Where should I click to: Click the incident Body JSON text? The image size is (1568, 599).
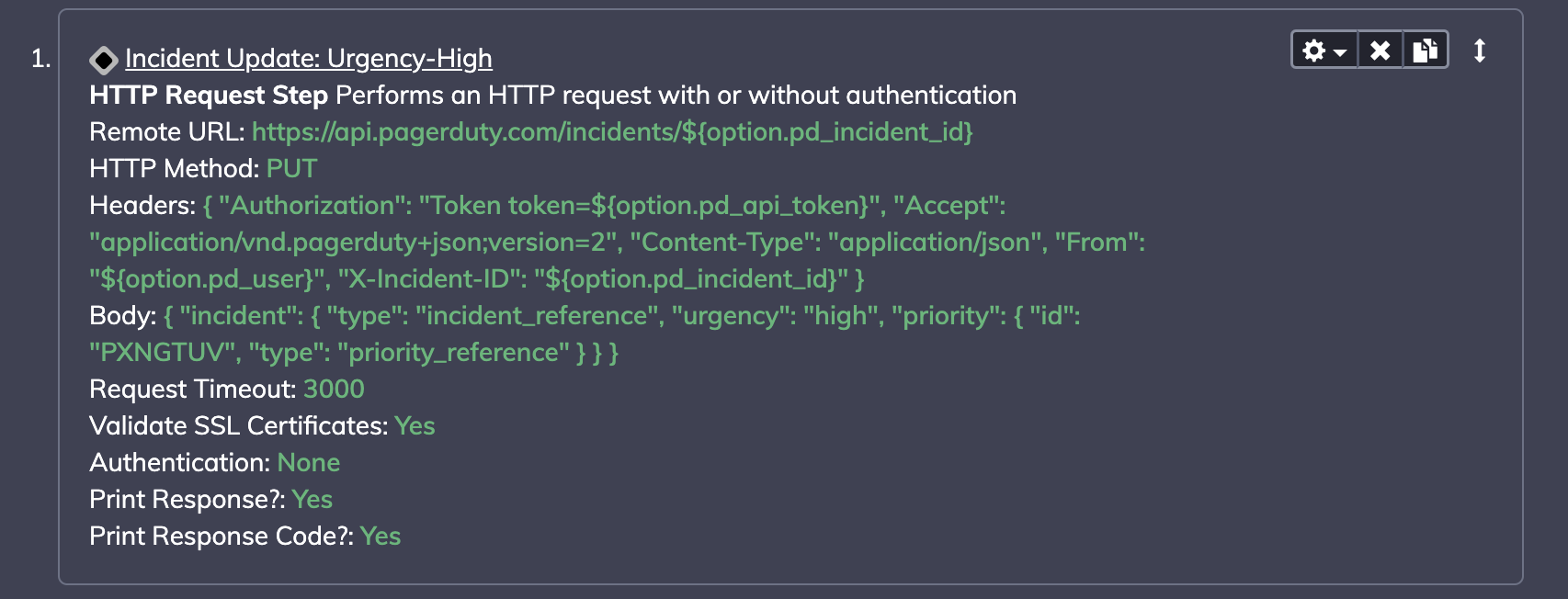click(x=585, y=334)
